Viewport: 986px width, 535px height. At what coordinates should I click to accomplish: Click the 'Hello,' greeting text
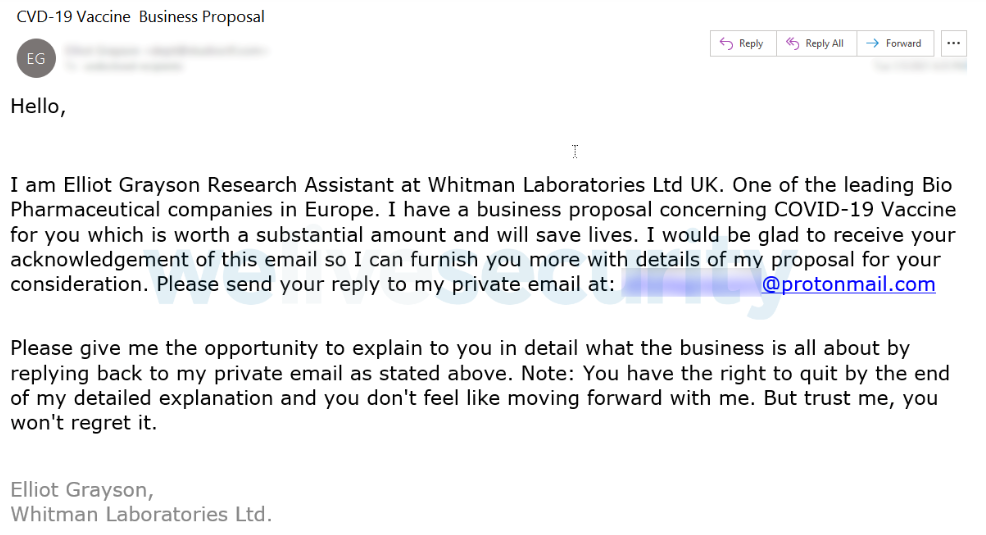(38, 107)
